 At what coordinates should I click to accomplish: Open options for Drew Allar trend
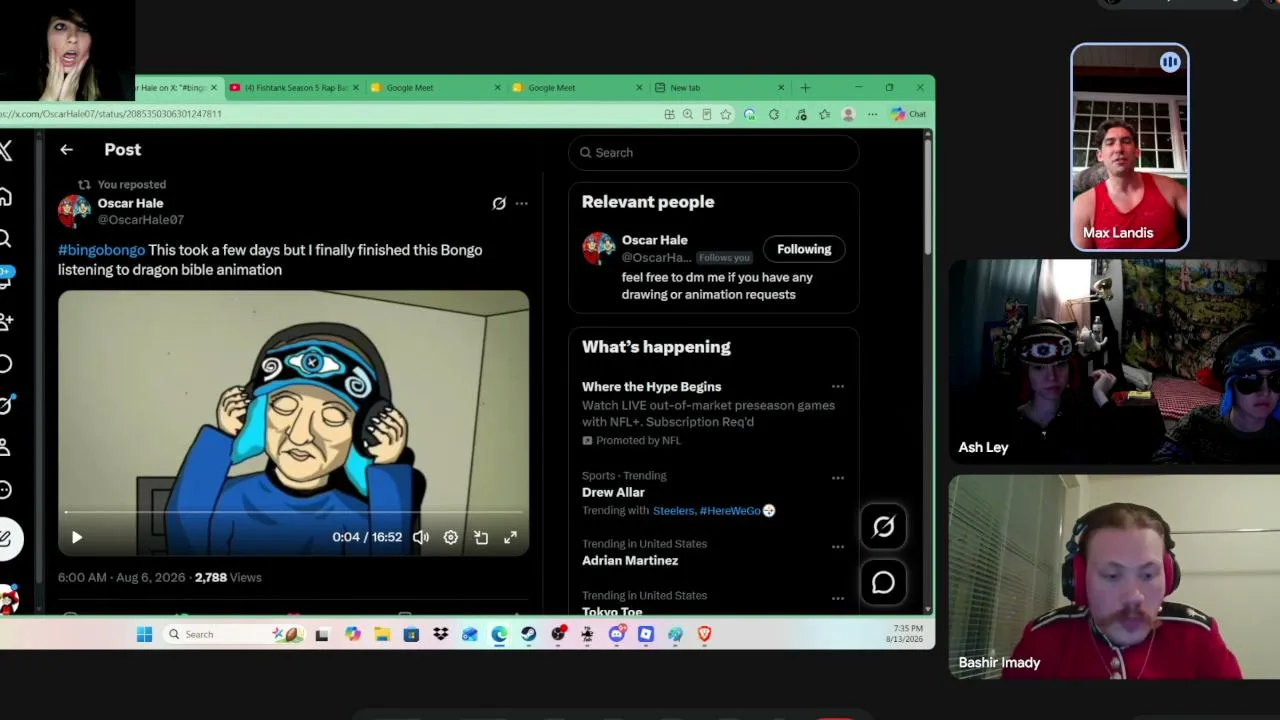point(838,478)
